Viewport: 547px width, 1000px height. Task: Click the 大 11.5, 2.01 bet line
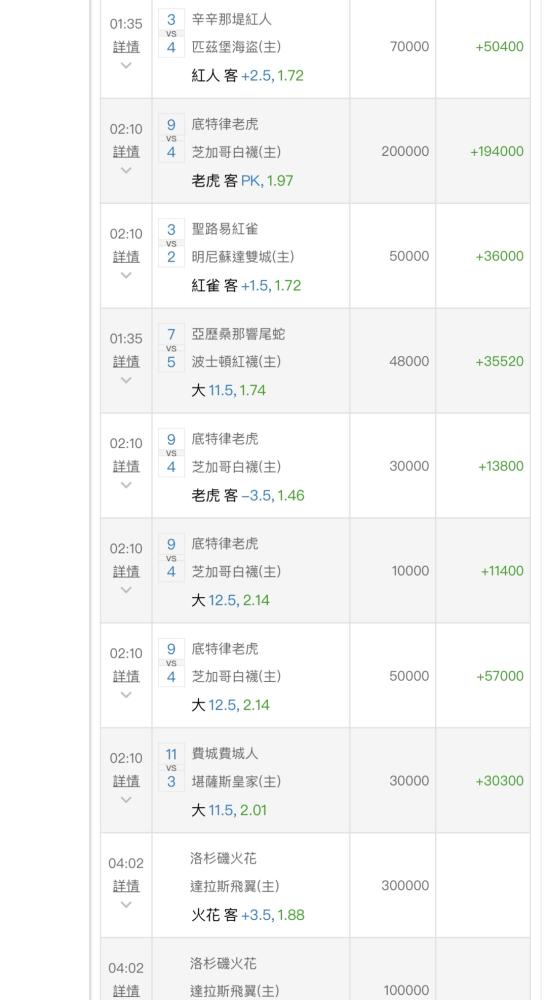[230, 810]
